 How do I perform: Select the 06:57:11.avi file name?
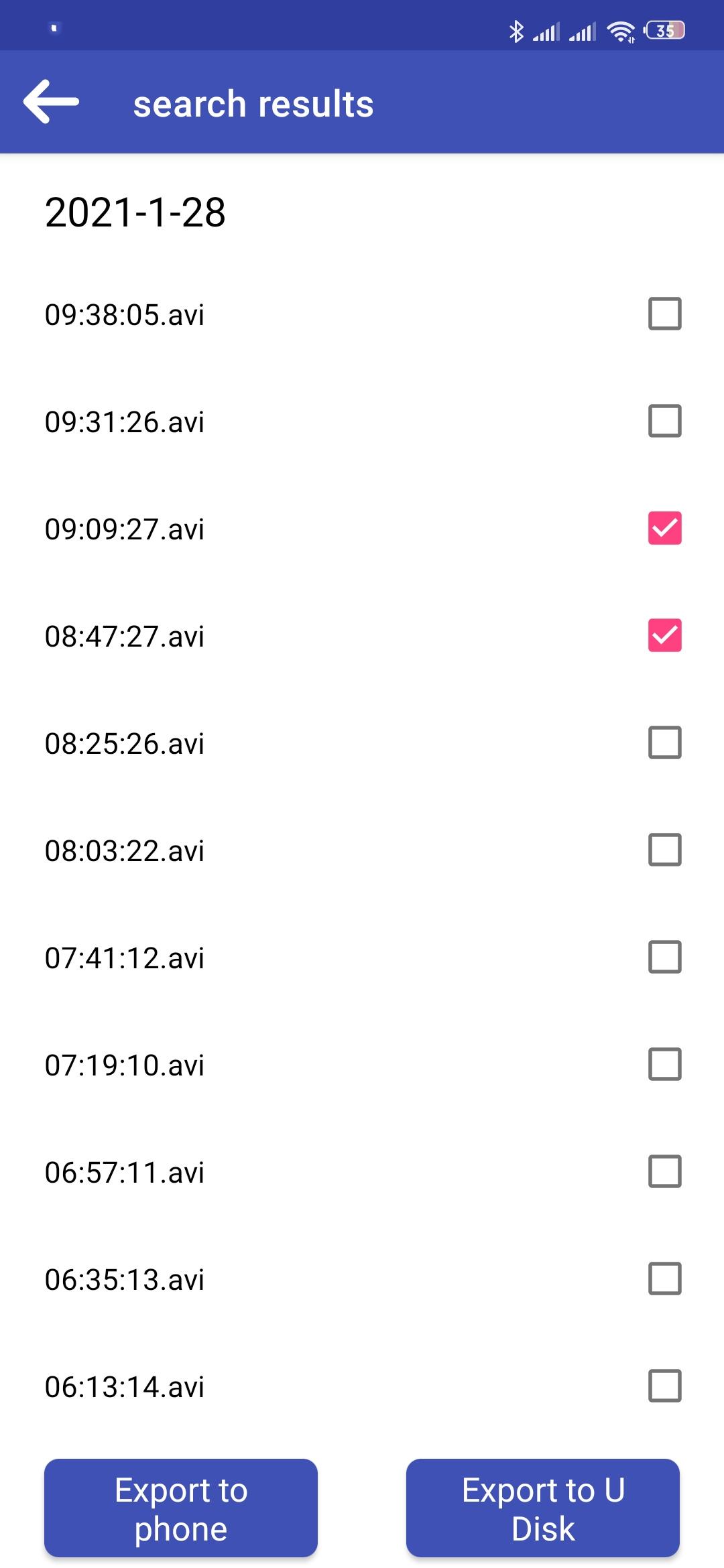coord(125,1172)
